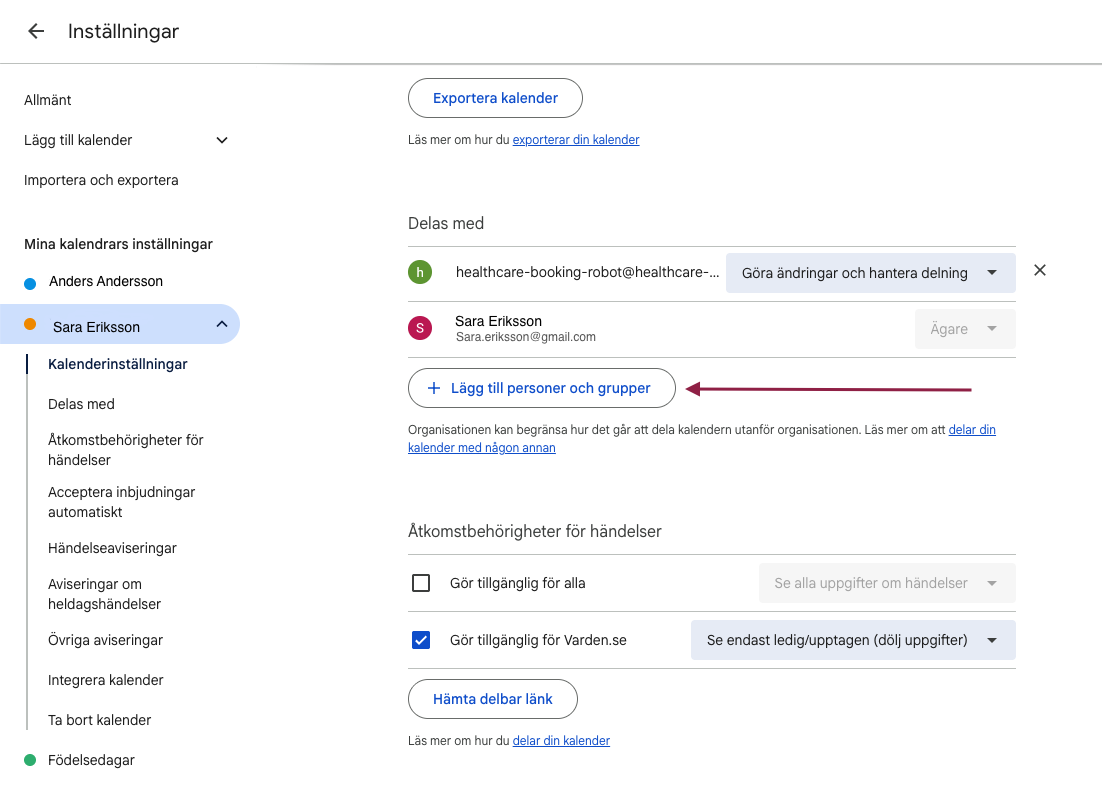Click the orange dot beside Sara Eriksson
This screenshot has width=1102, height=790.
(x=30, y=325)
